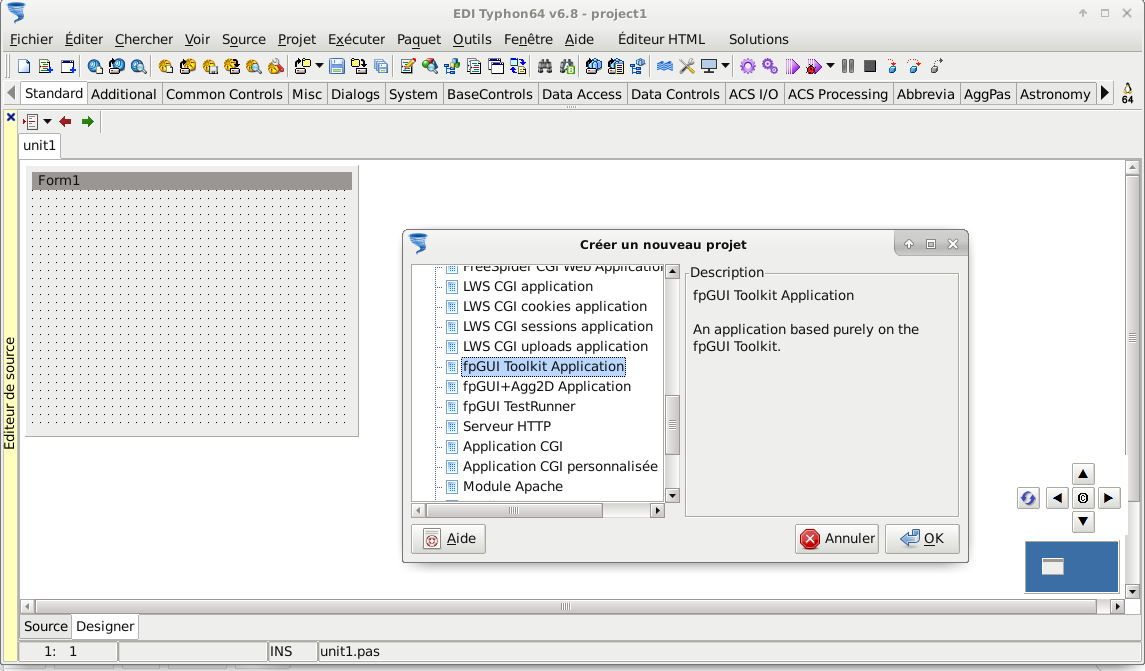Screen dimensions: 1145x671
Task: Show more component palette tabs with right arrow
Action: click(1105, 93)
